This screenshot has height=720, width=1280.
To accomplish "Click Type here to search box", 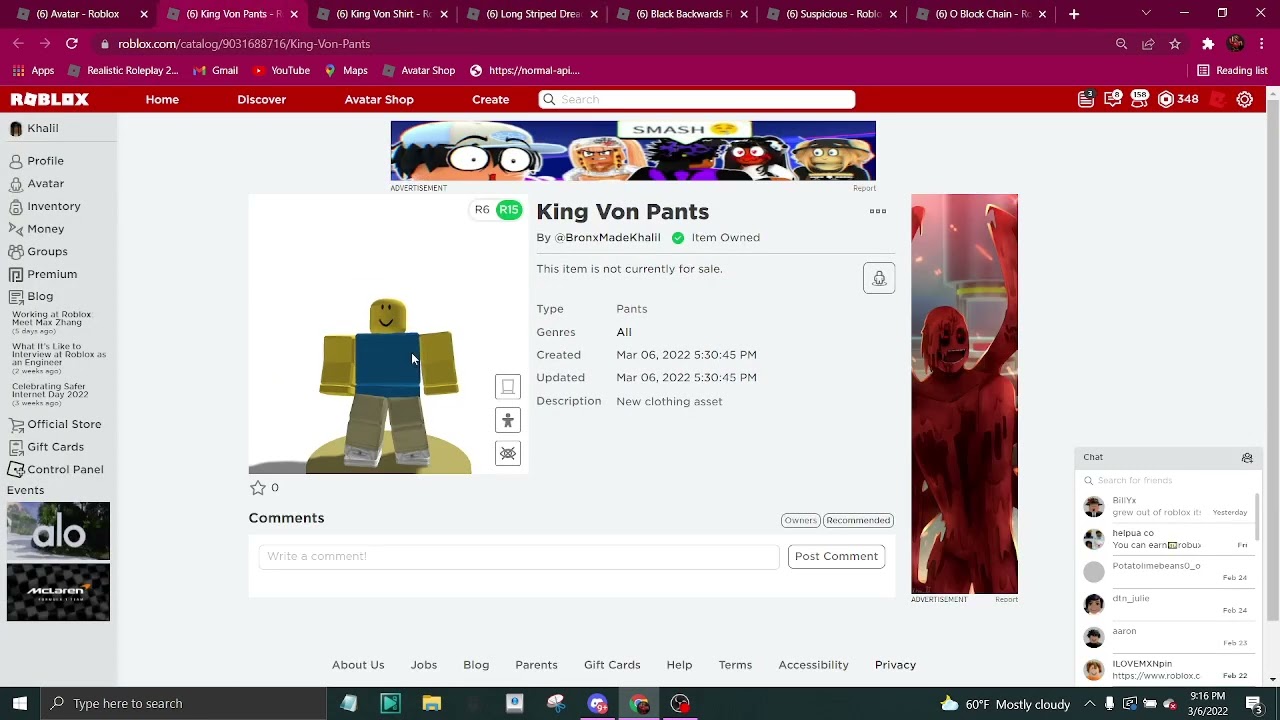I will click(x=183, y=703).
